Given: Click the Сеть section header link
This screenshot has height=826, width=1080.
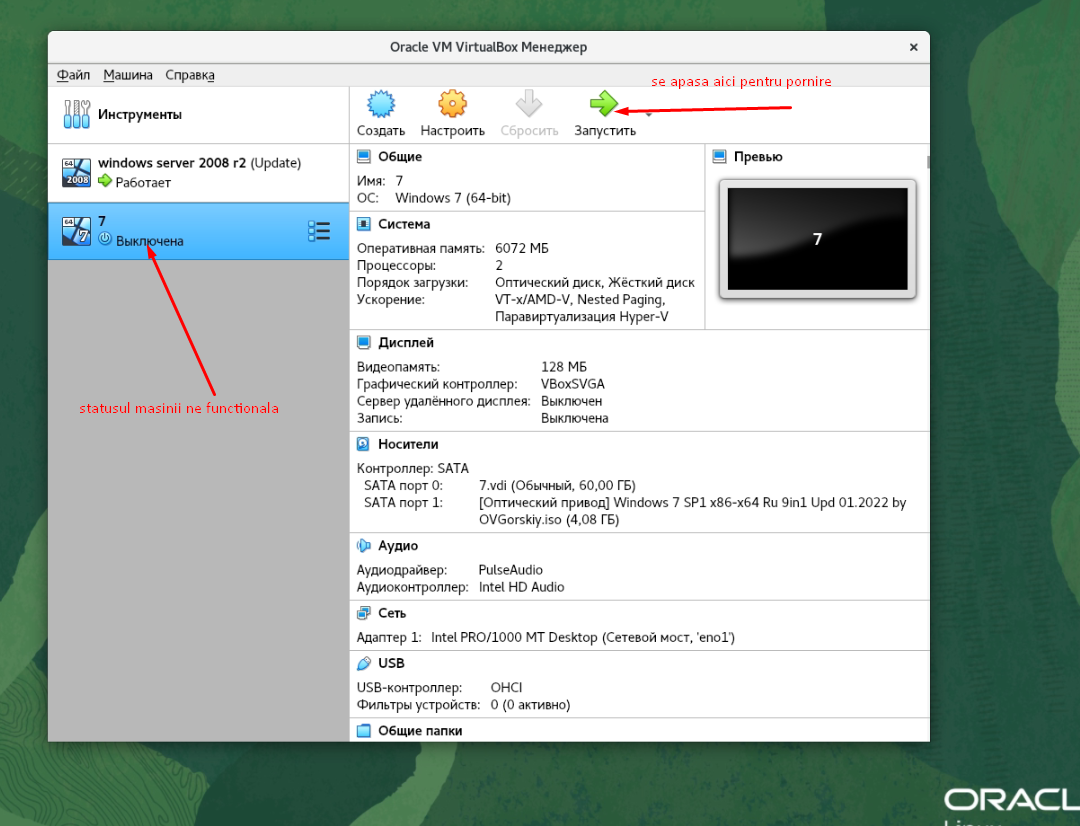Looking at the screenshot, I should (392, 613).
